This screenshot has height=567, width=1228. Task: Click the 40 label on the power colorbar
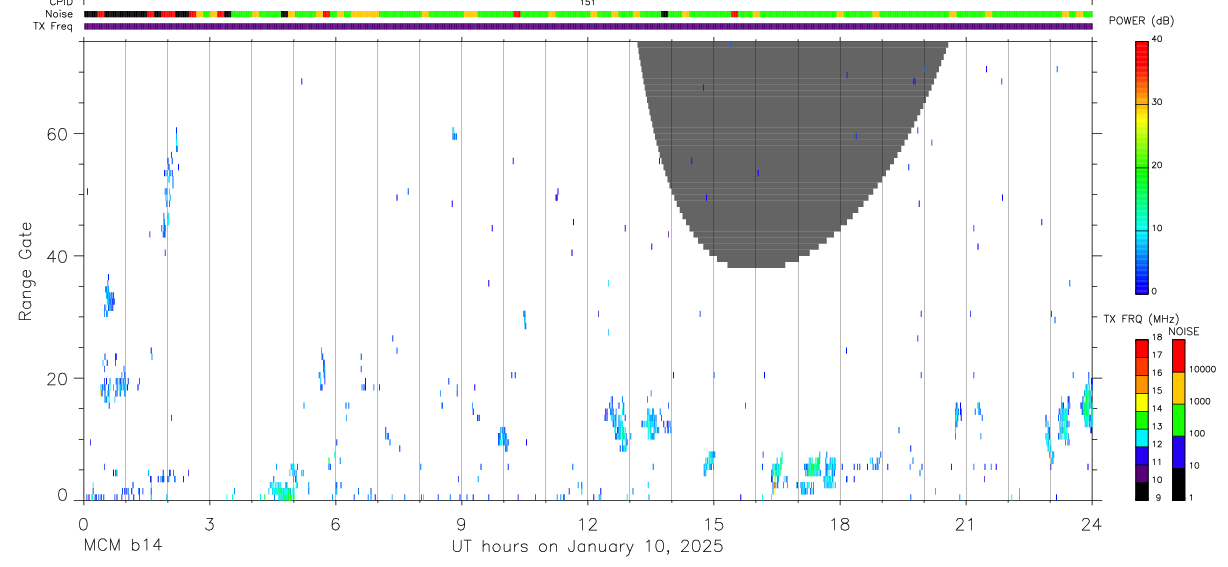pyautogui.click(x=1157, y=39)
